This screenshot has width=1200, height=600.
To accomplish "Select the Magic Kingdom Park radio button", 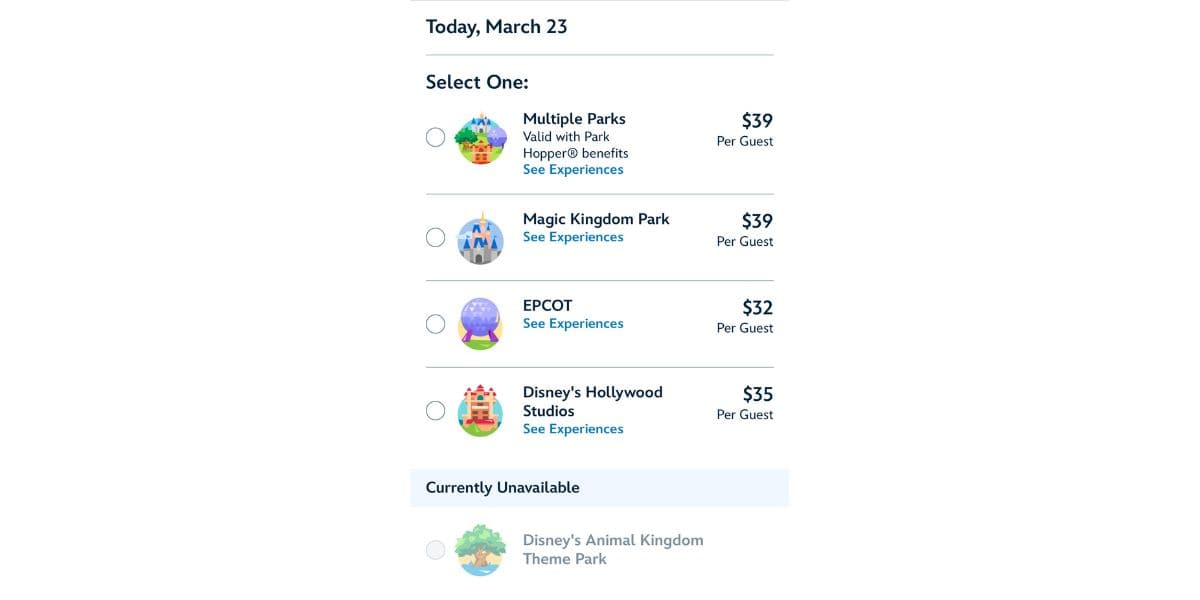I will [x=435, y=238].
